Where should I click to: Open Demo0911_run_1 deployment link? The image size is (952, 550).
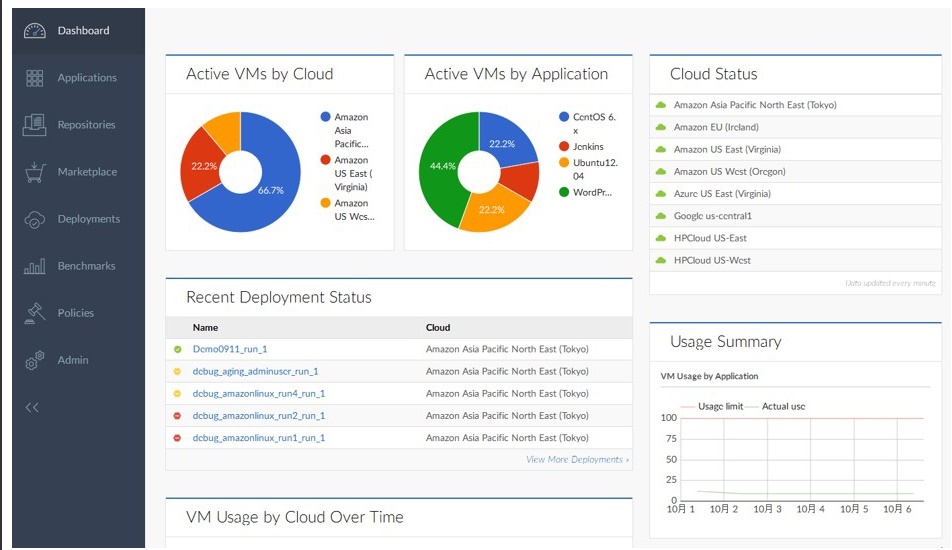coord(229,350)
